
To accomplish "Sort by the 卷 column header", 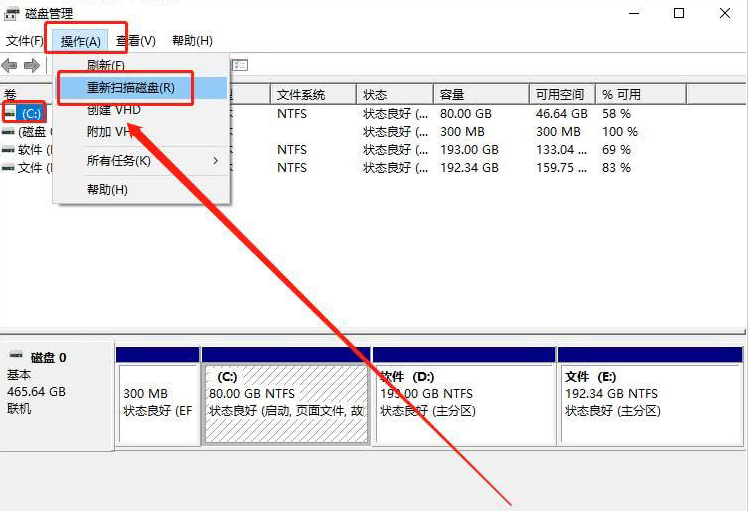I will coord(26,94).
